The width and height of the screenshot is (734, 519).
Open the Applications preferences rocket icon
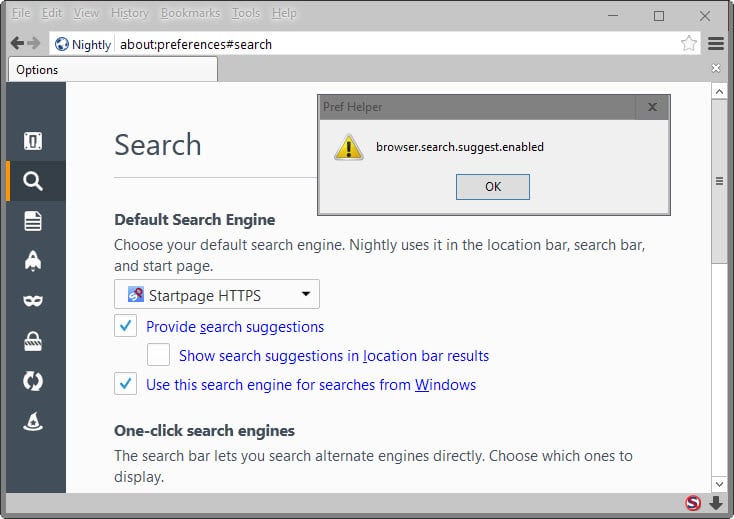coord(33,261)
